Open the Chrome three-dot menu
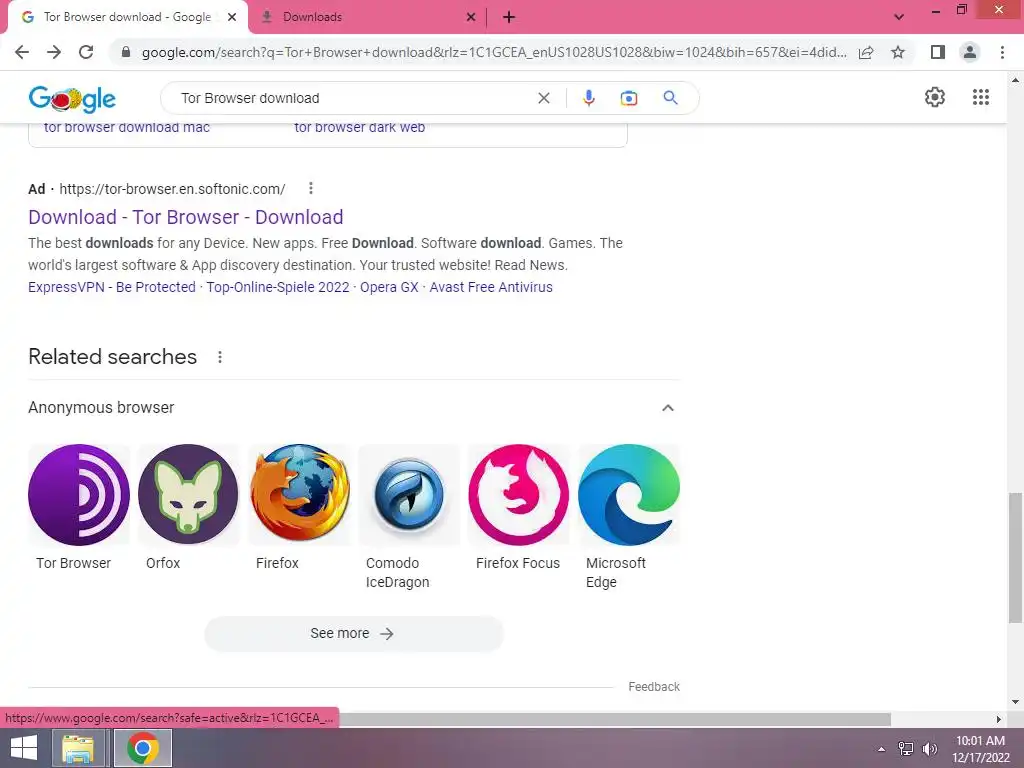 click(x=1002, y=52)
